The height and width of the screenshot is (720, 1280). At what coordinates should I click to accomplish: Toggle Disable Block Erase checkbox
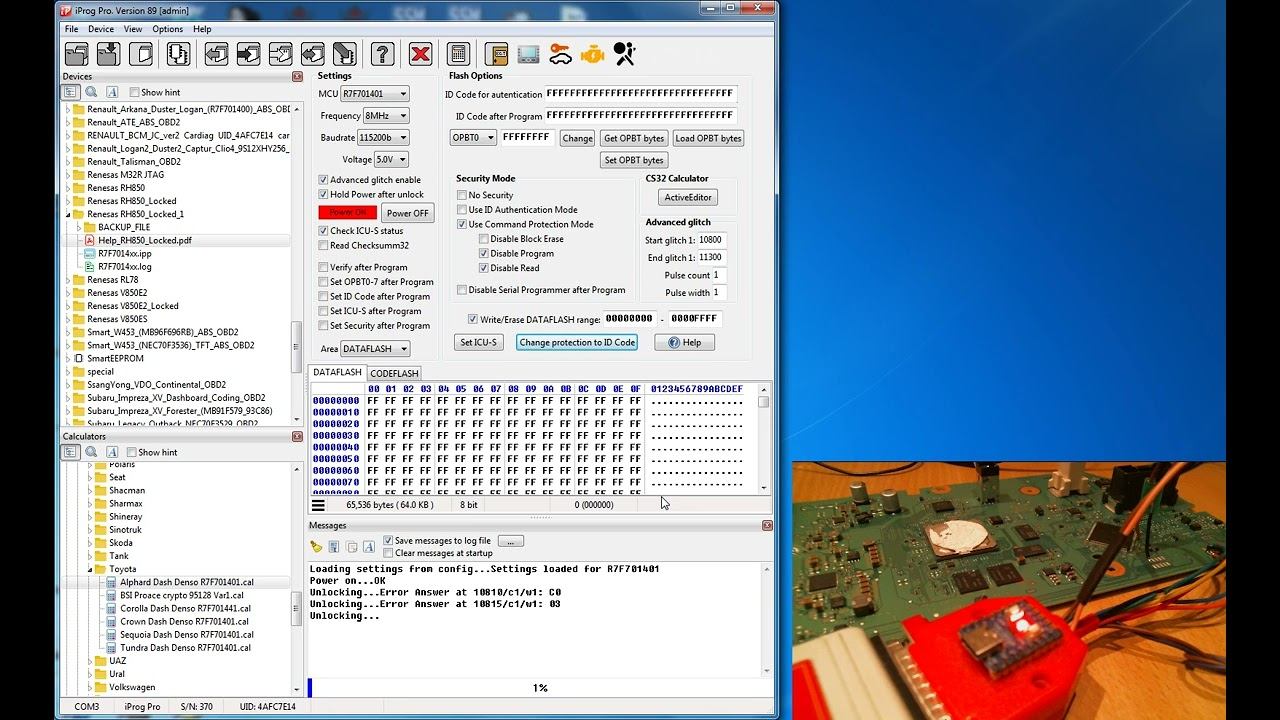tap(484, 239)
